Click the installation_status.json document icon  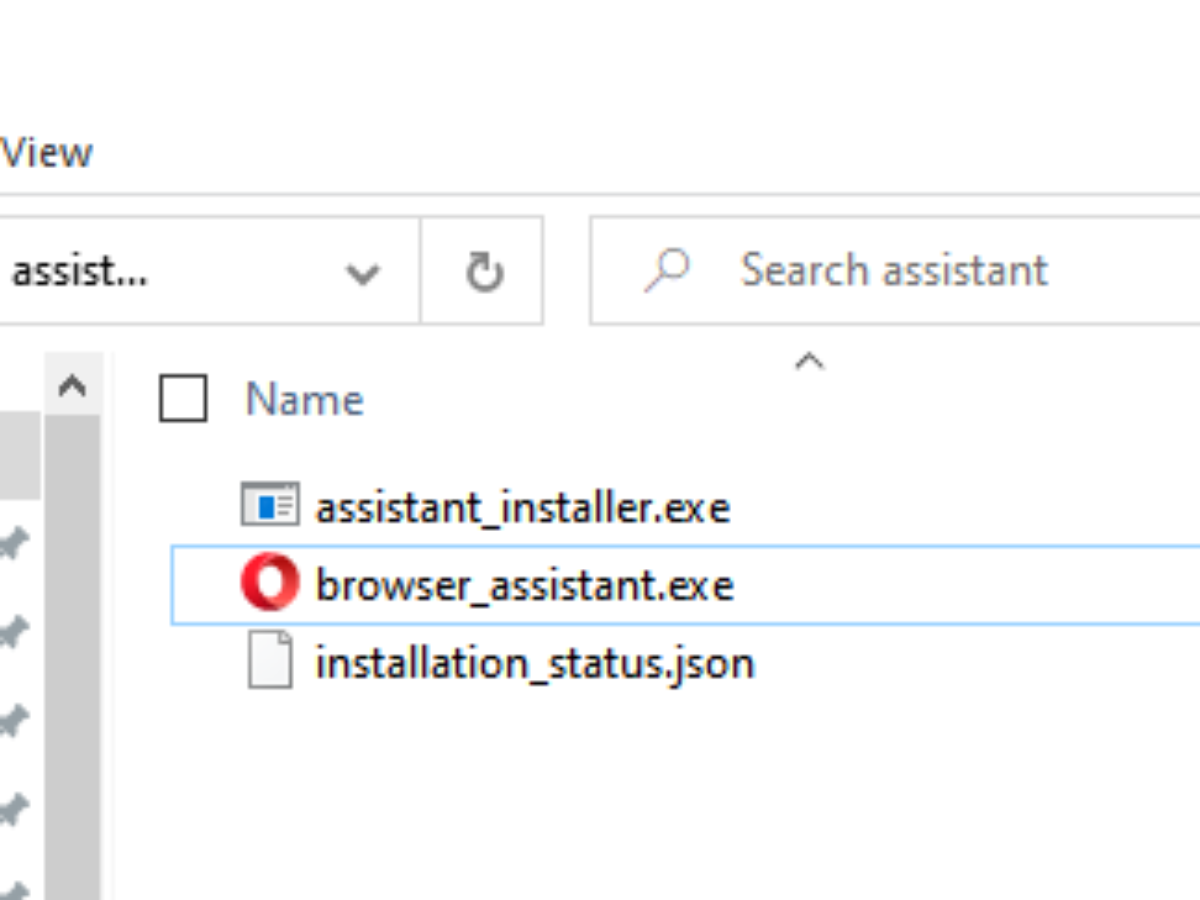pyautogui.click(x=270, y=661)
